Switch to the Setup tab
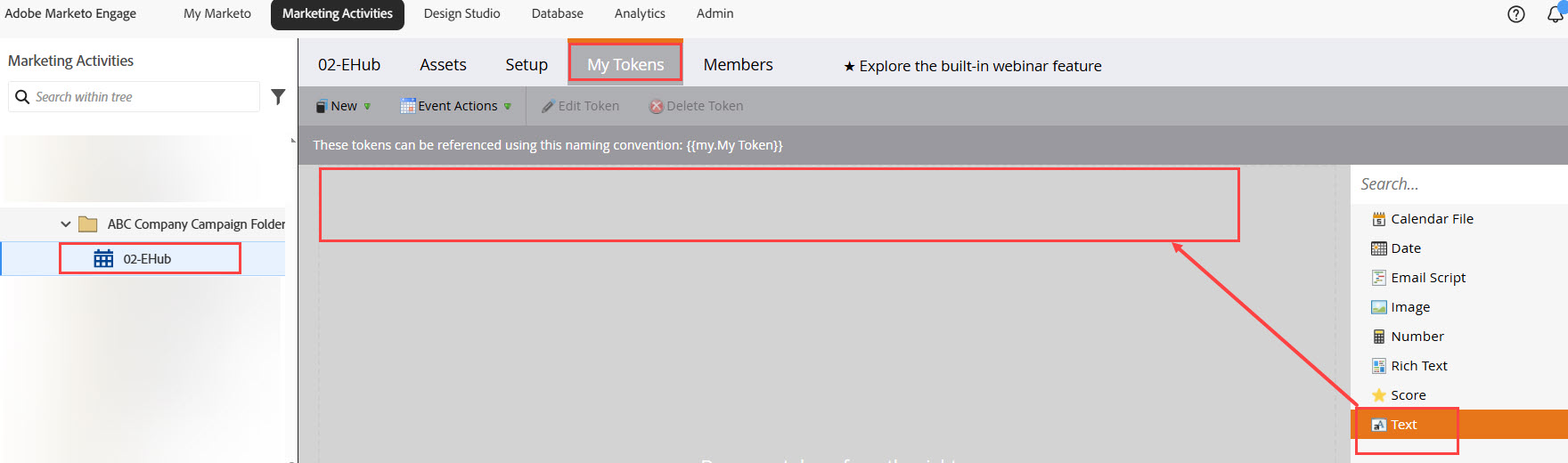The image size is (1568, 463). 527,65
